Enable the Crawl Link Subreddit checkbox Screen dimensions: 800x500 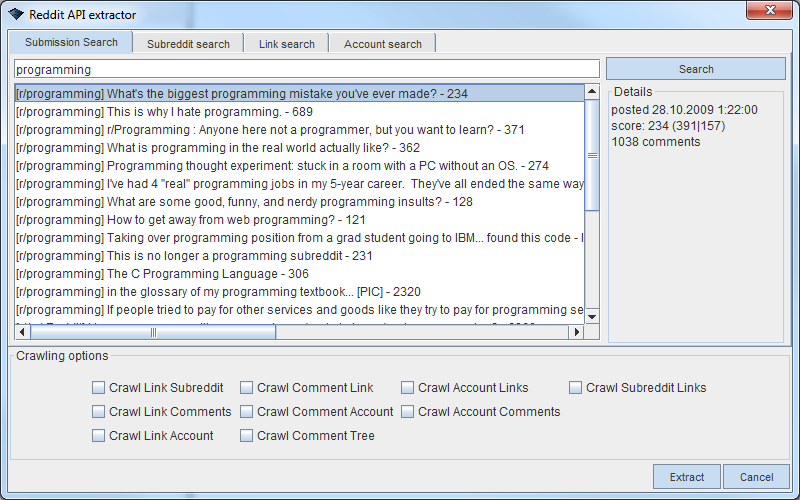click(x=98, y=388)
